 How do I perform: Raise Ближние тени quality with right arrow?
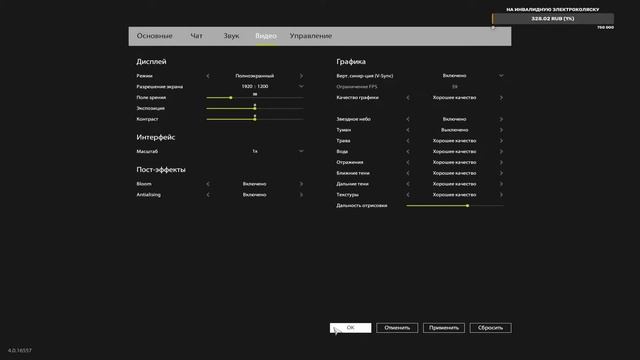click(x=501, y=173)
